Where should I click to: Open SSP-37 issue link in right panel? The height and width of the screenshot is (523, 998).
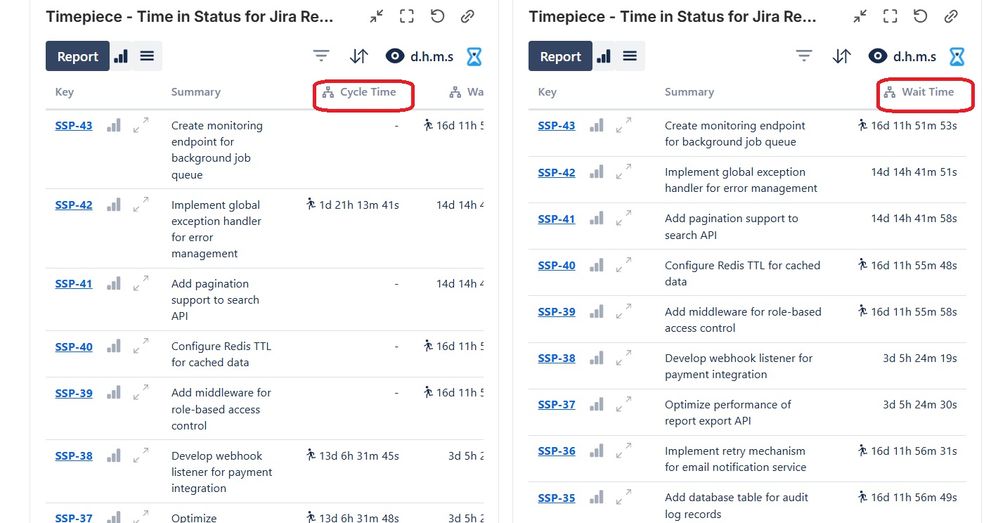[x=556, y=405]
